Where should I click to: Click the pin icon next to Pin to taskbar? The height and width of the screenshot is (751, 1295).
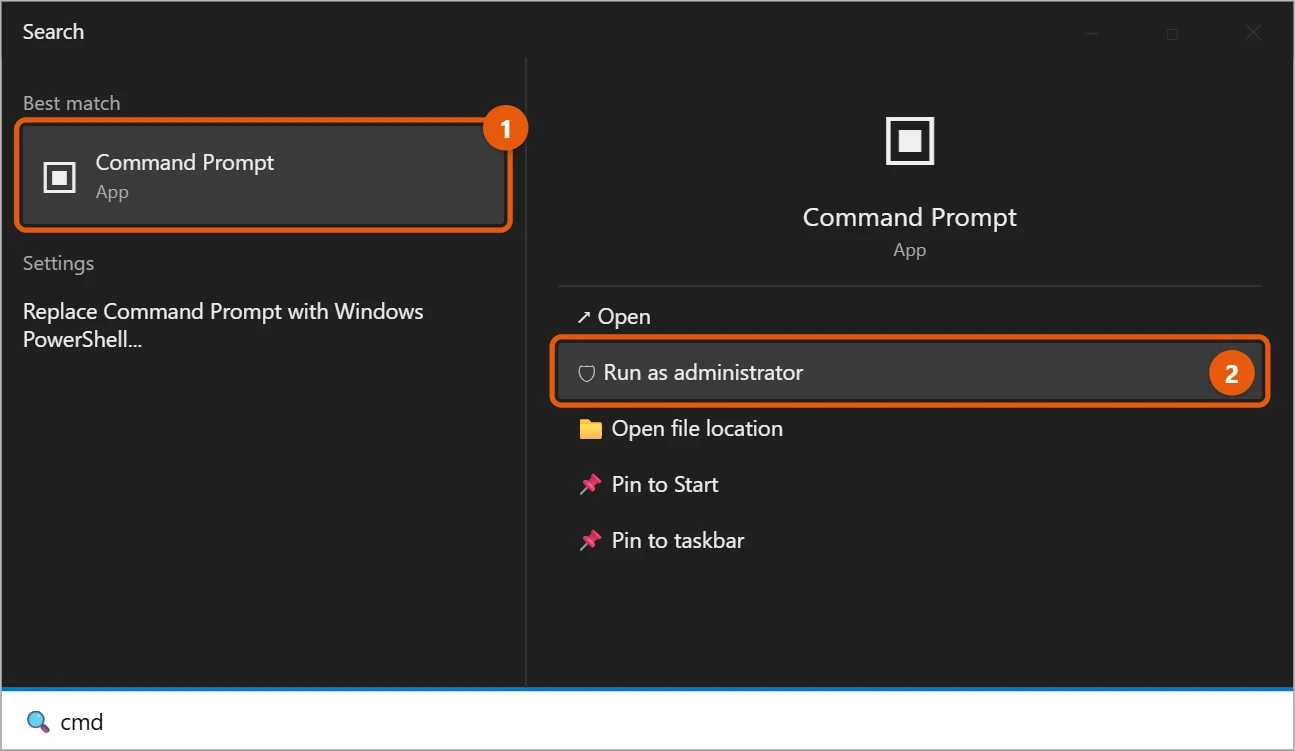(591, 540)
